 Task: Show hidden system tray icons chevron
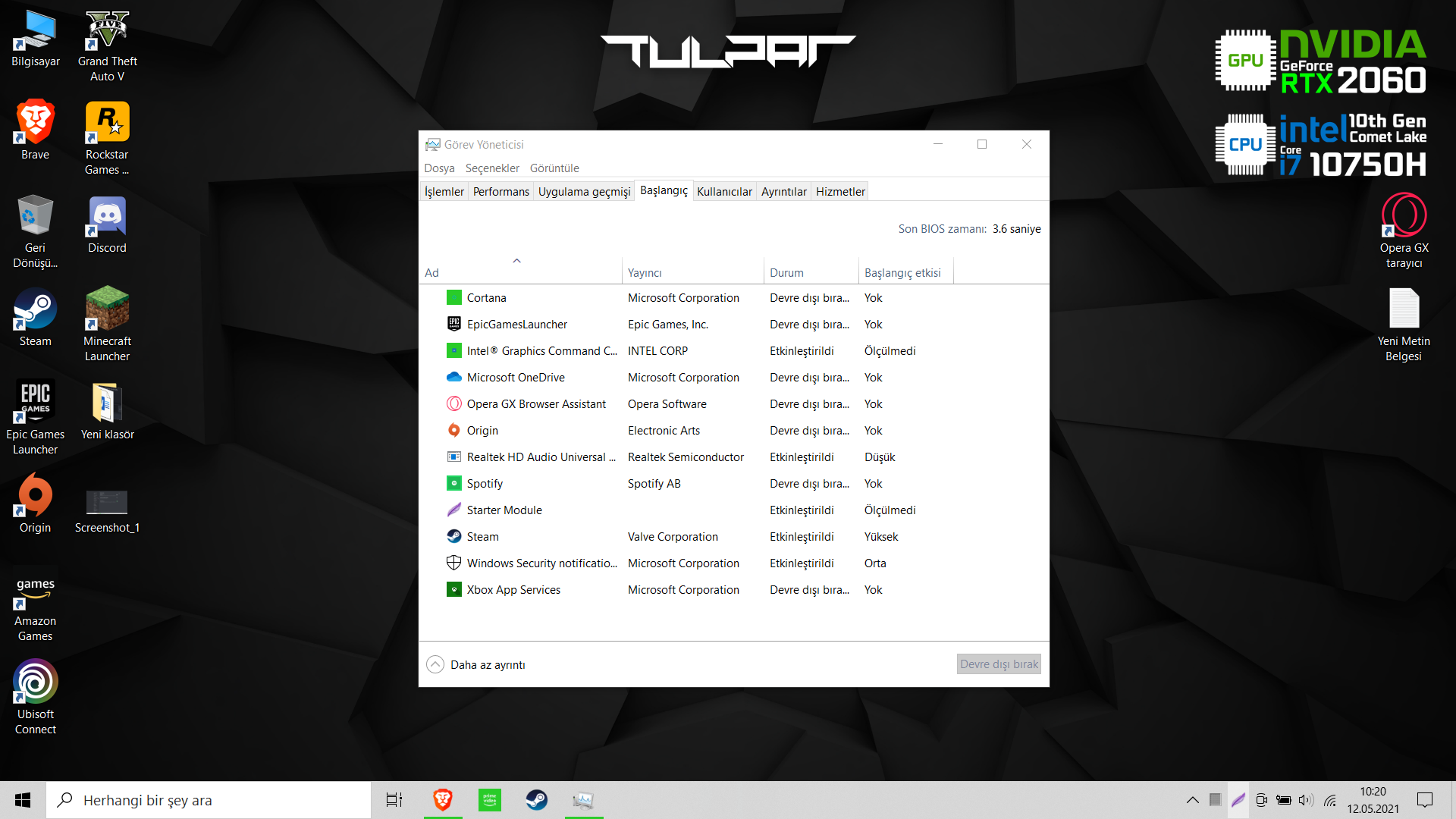[1192, 799]
